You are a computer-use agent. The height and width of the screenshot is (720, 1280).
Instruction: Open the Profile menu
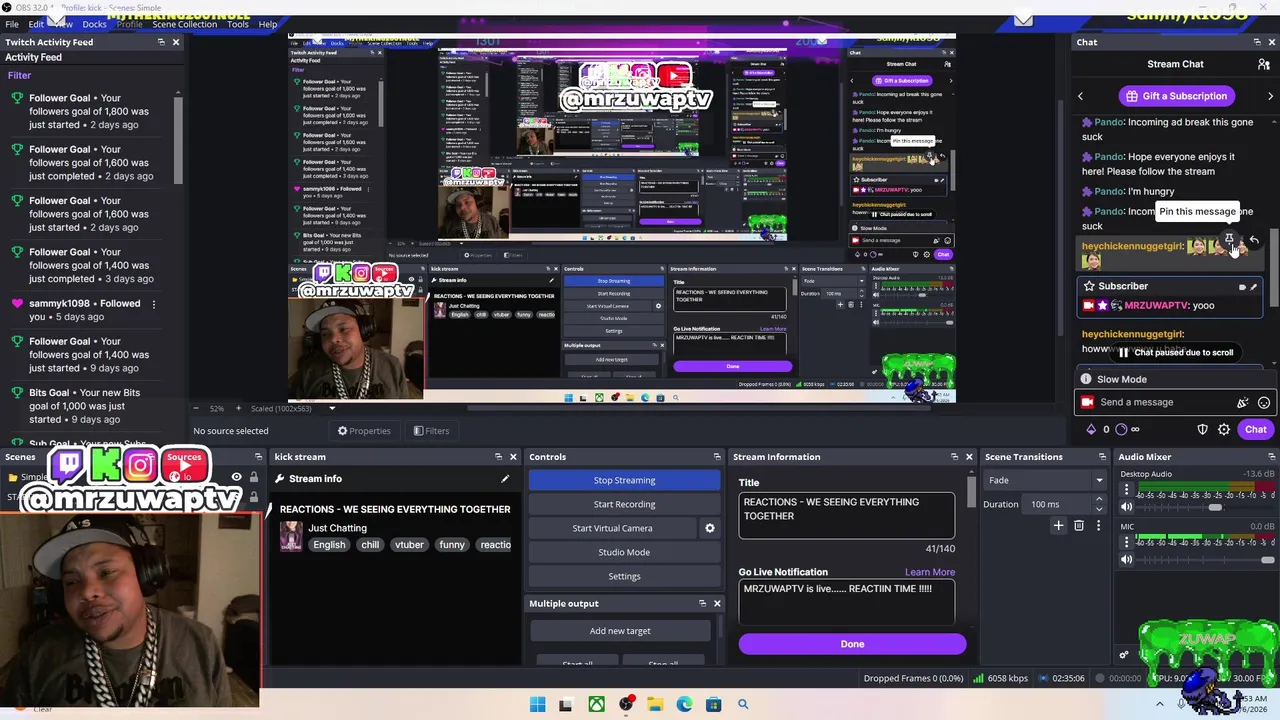[x=130, y=24]
